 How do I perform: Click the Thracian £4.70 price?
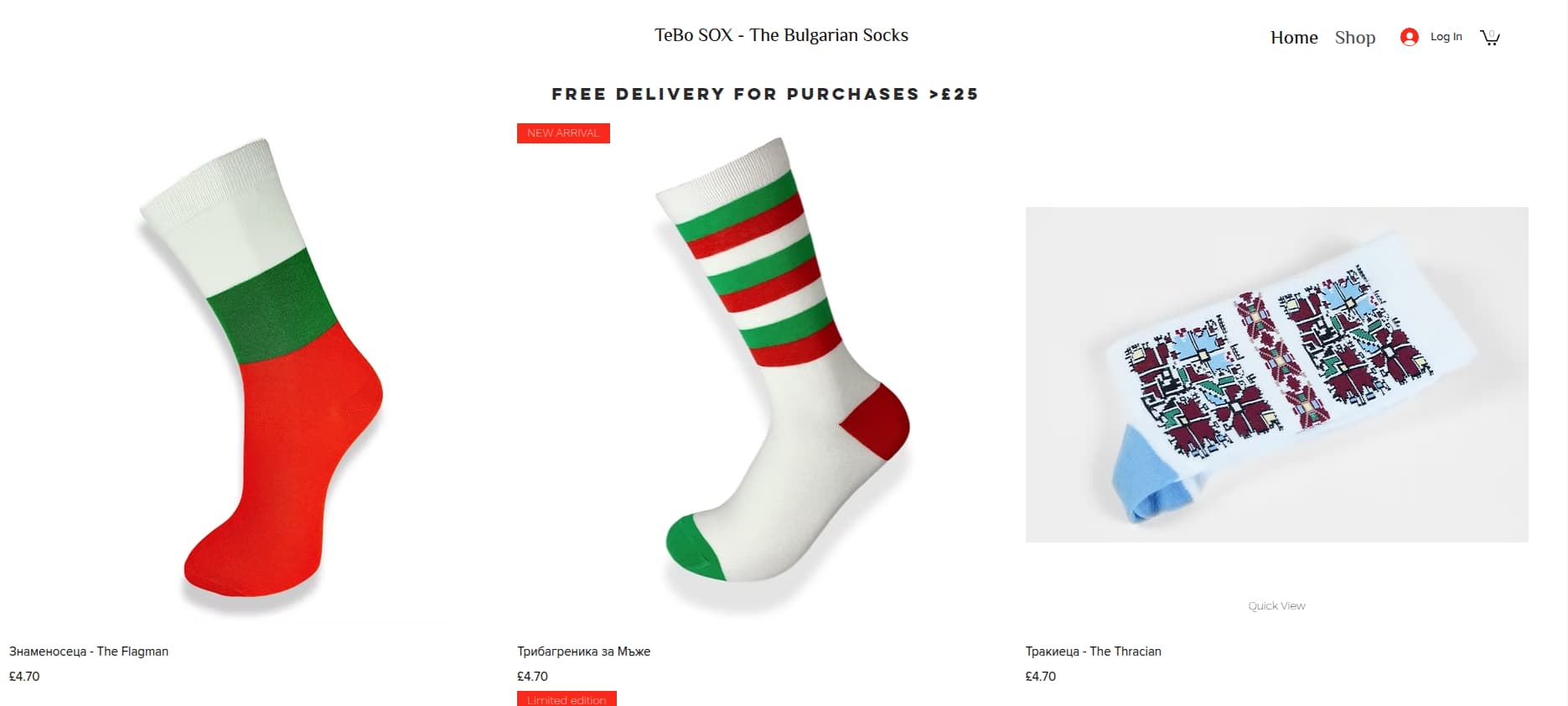[x=1040, y=677]
